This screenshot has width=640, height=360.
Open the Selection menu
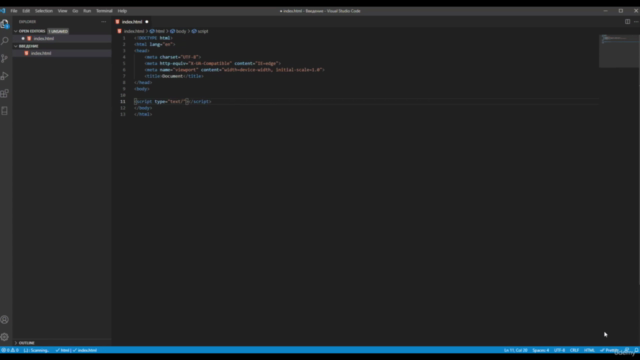coord(44,11)
